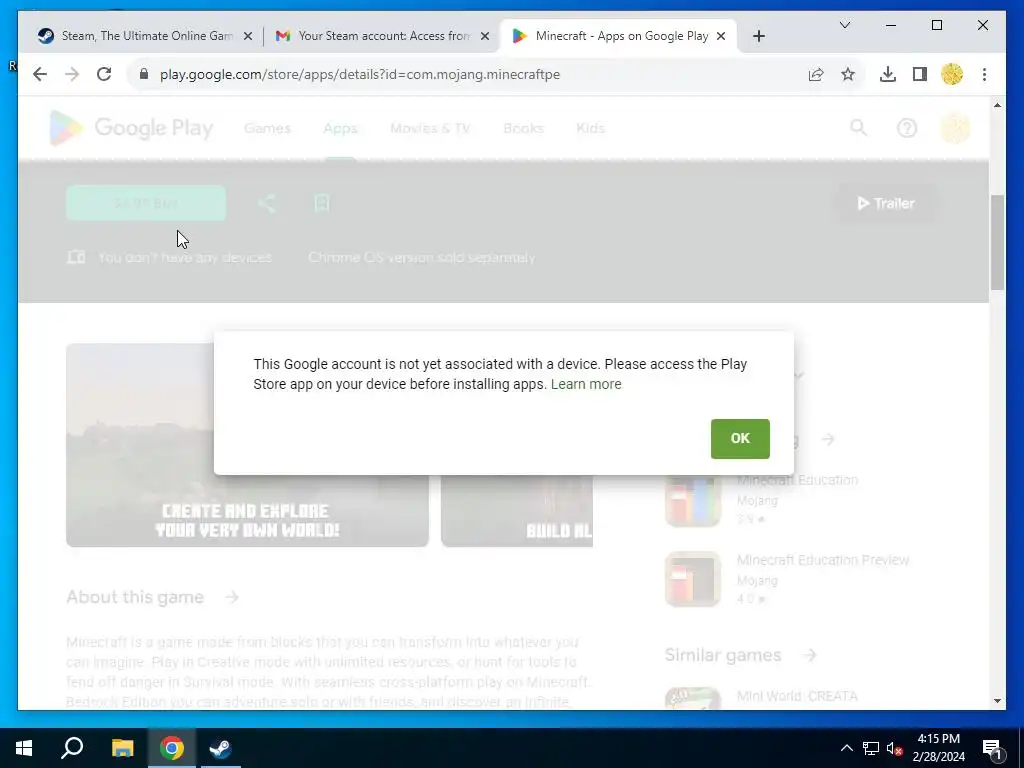Open the Apps section
The height and width of the screenshot is (768, 1024).
[340, 128]
